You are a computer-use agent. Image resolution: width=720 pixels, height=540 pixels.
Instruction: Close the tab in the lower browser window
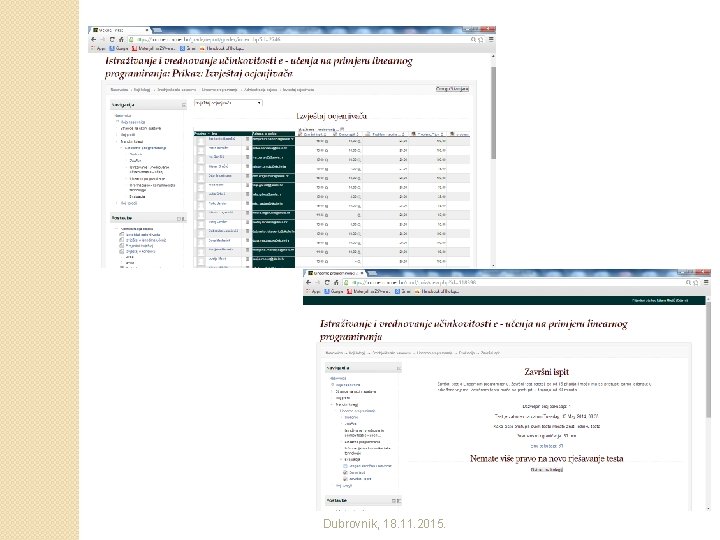362,273
